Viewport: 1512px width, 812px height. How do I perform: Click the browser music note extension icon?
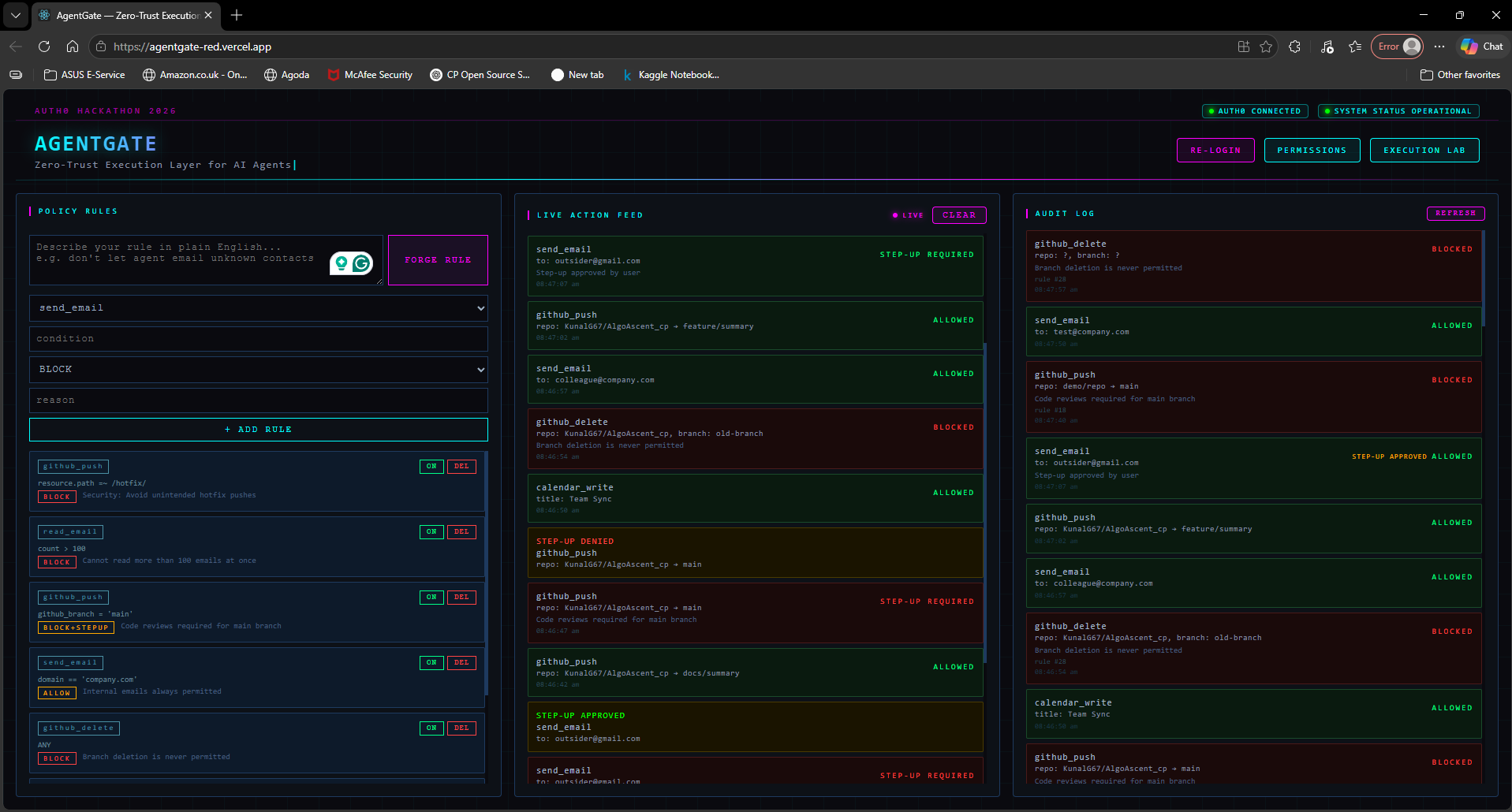1327,47
